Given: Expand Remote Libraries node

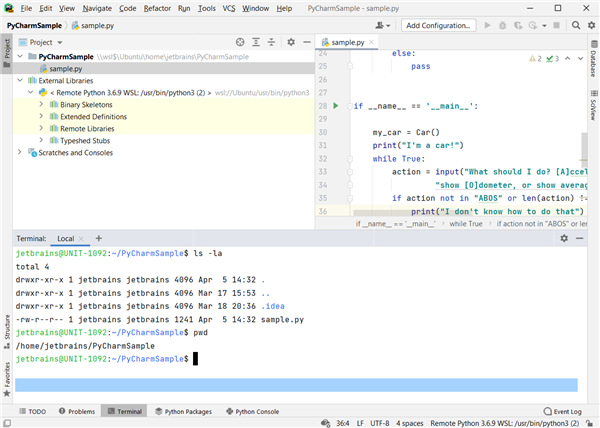Looking at the screenshot, I should (x=41, y=128).
